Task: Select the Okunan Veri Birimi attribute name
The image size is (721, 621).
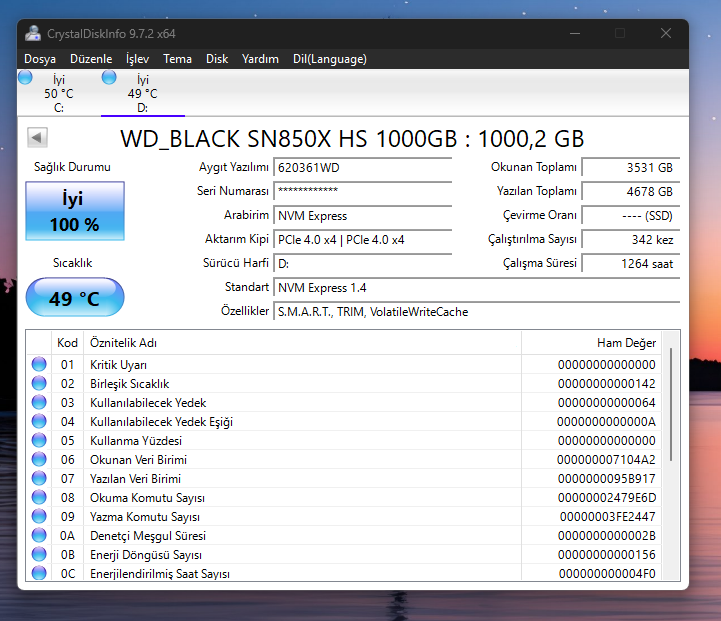Action: pyautogui.click(x=138, y=460)
